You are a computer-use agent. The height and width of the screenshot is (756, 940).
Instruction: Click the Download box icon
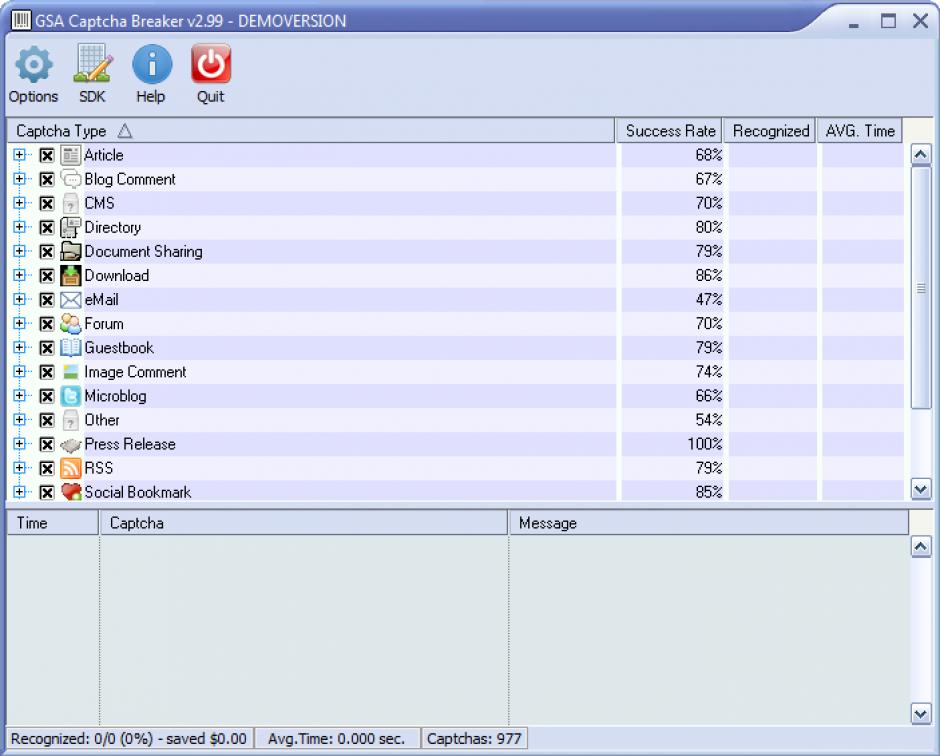(71, 275)
